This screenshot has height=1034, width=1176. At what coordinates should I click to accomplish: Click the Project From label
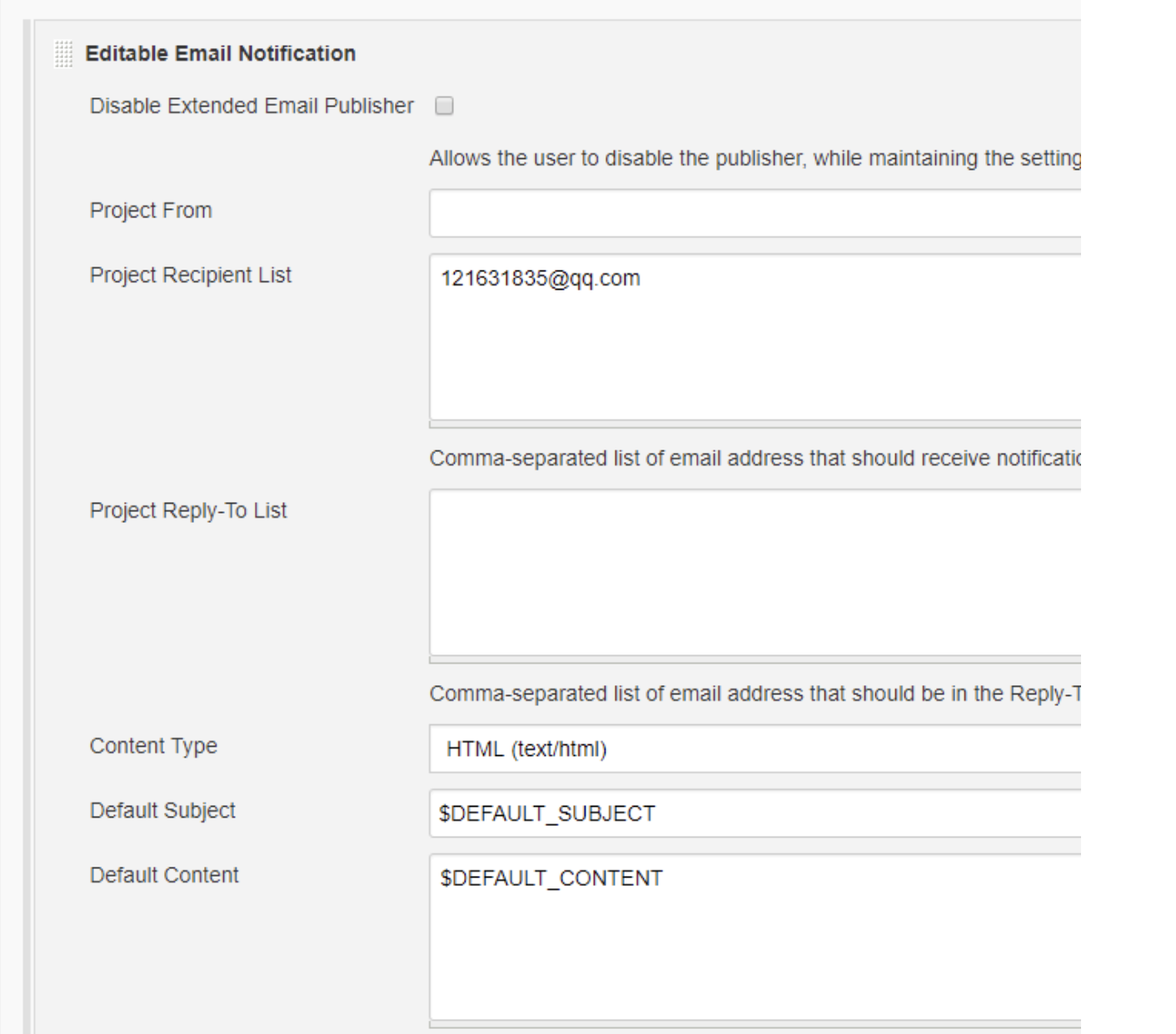151,210
